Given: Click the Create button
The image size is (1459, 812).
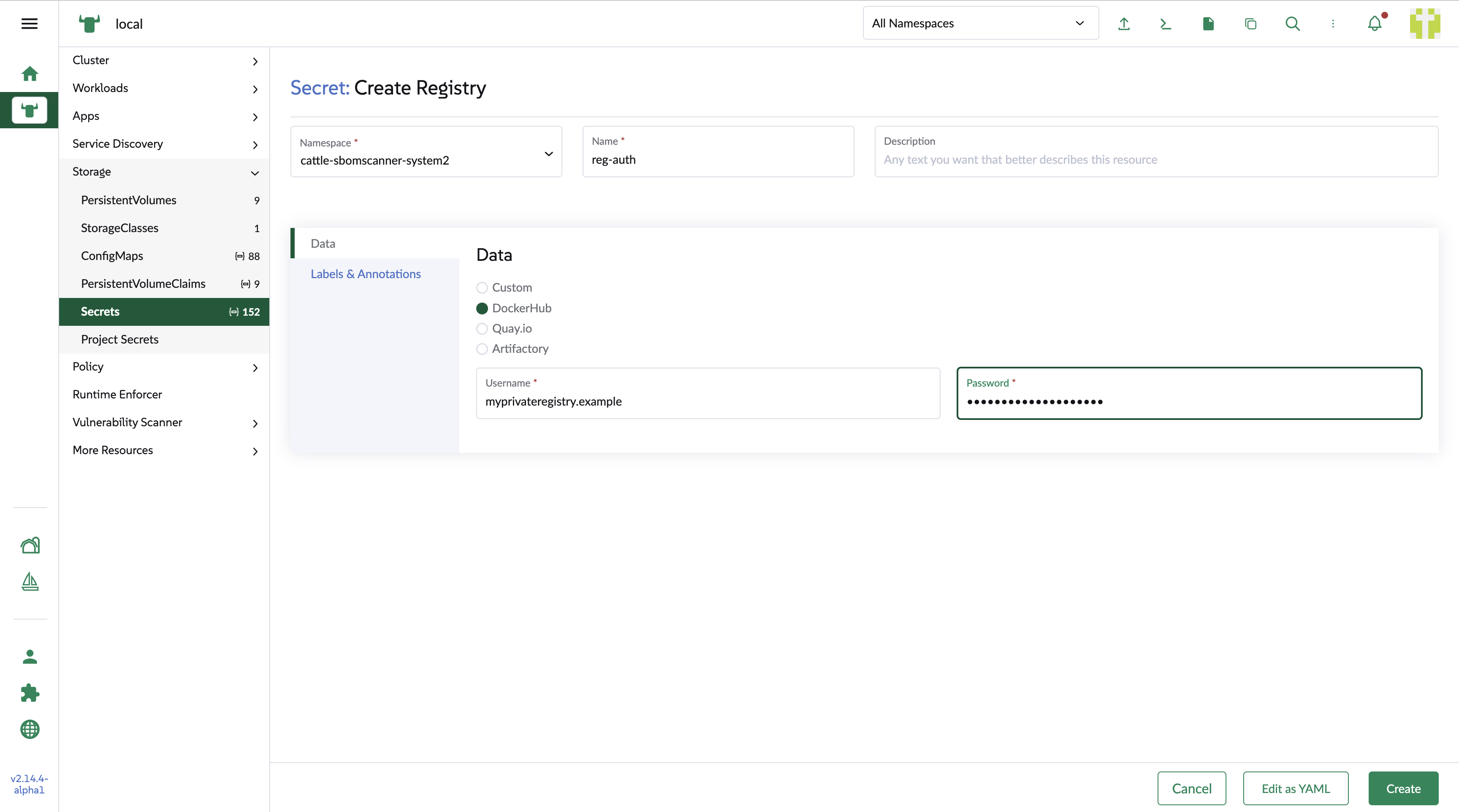Looking at the screenshot, I should [1403, 788].
